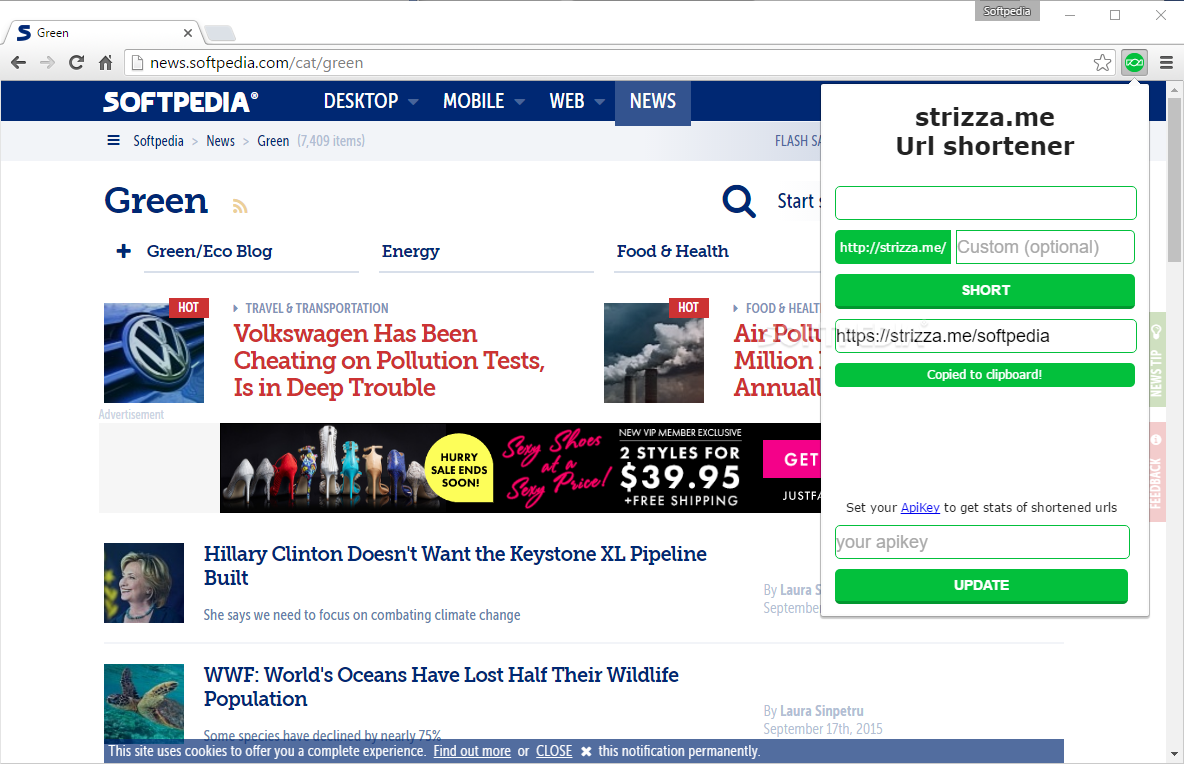
Task: Open the Food & Health category
Action: [673, 251]
